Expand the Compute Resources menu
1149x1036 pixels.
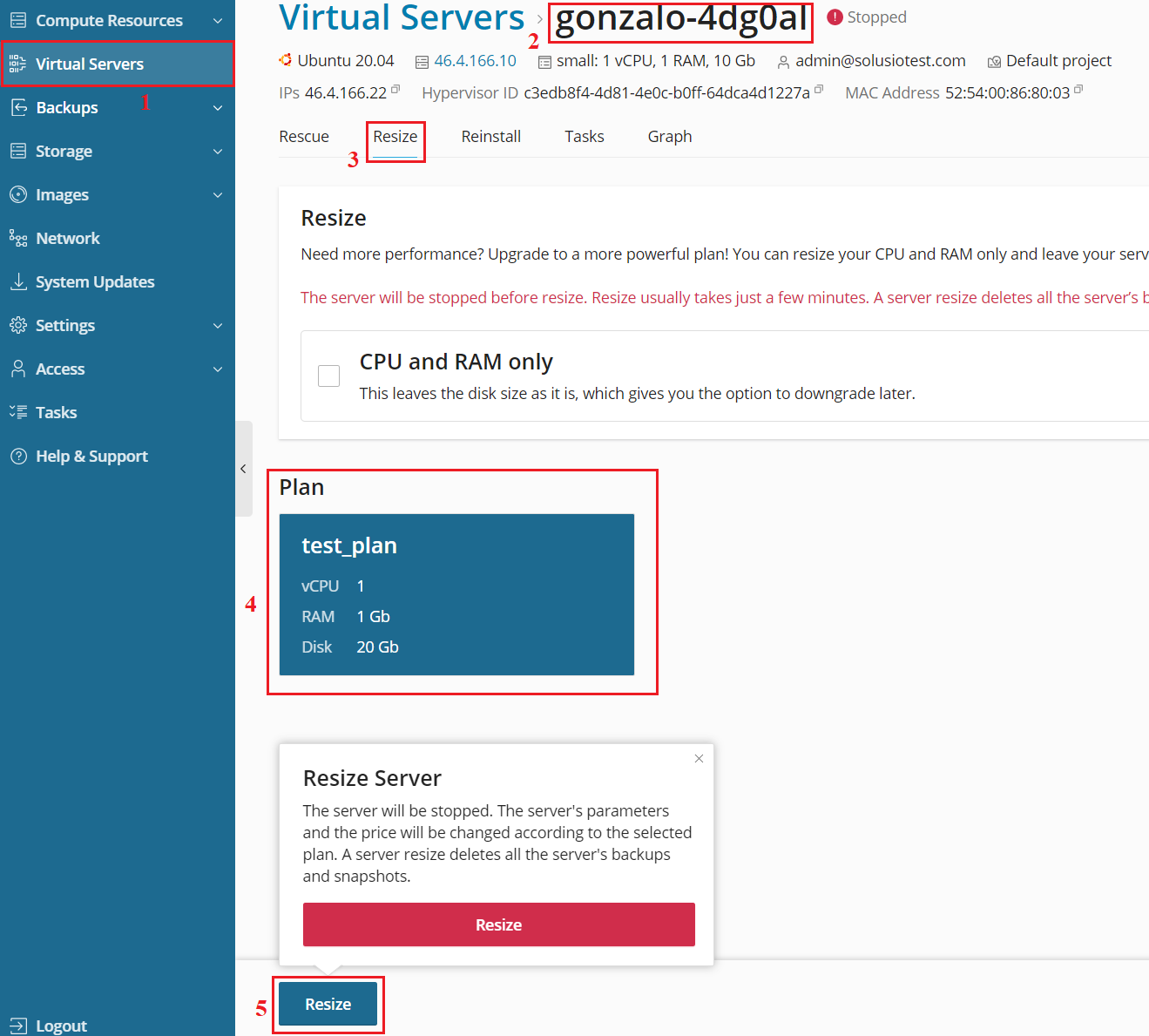click(218, 20)
